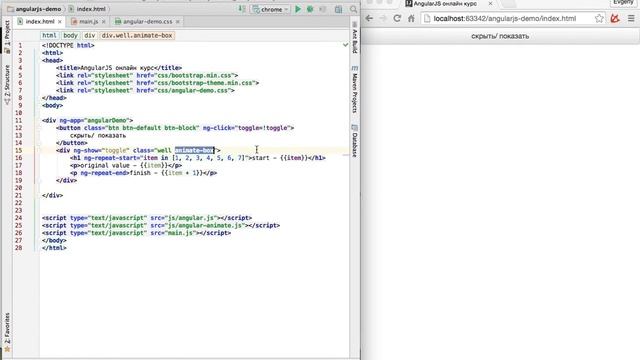Open the Chrome hamburger menu
The width and height of the screenshot is (640, 360).
pyautogui.click(x=631, y=18)
